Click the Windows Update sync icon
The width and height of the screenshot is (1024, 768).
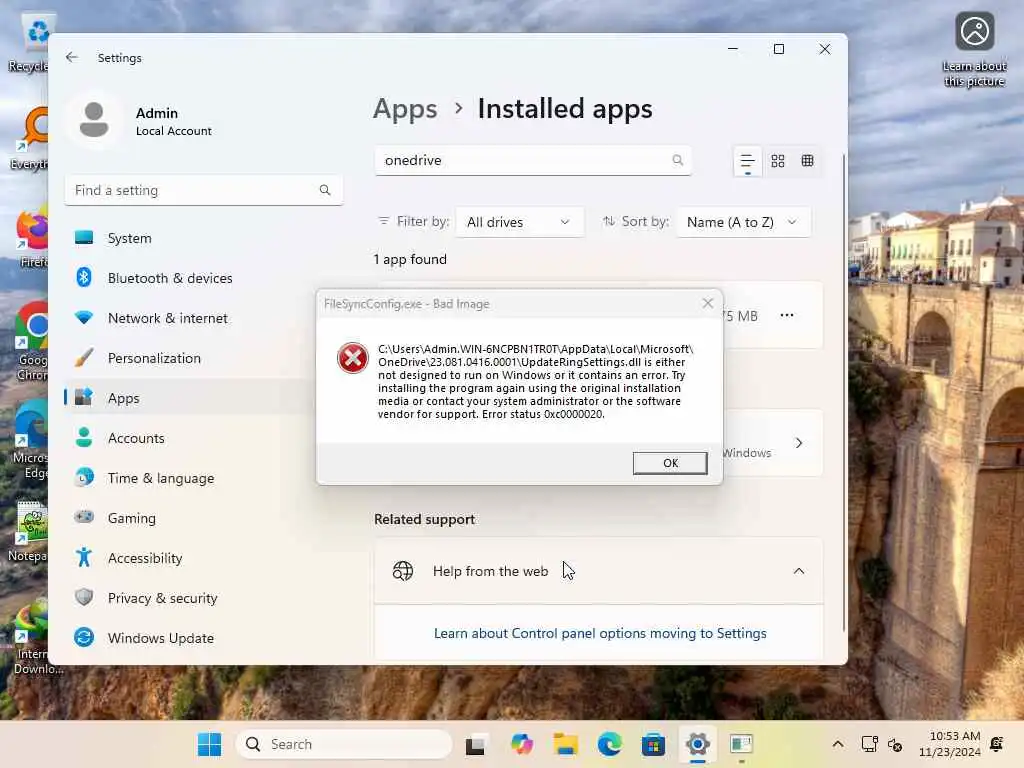84,637
